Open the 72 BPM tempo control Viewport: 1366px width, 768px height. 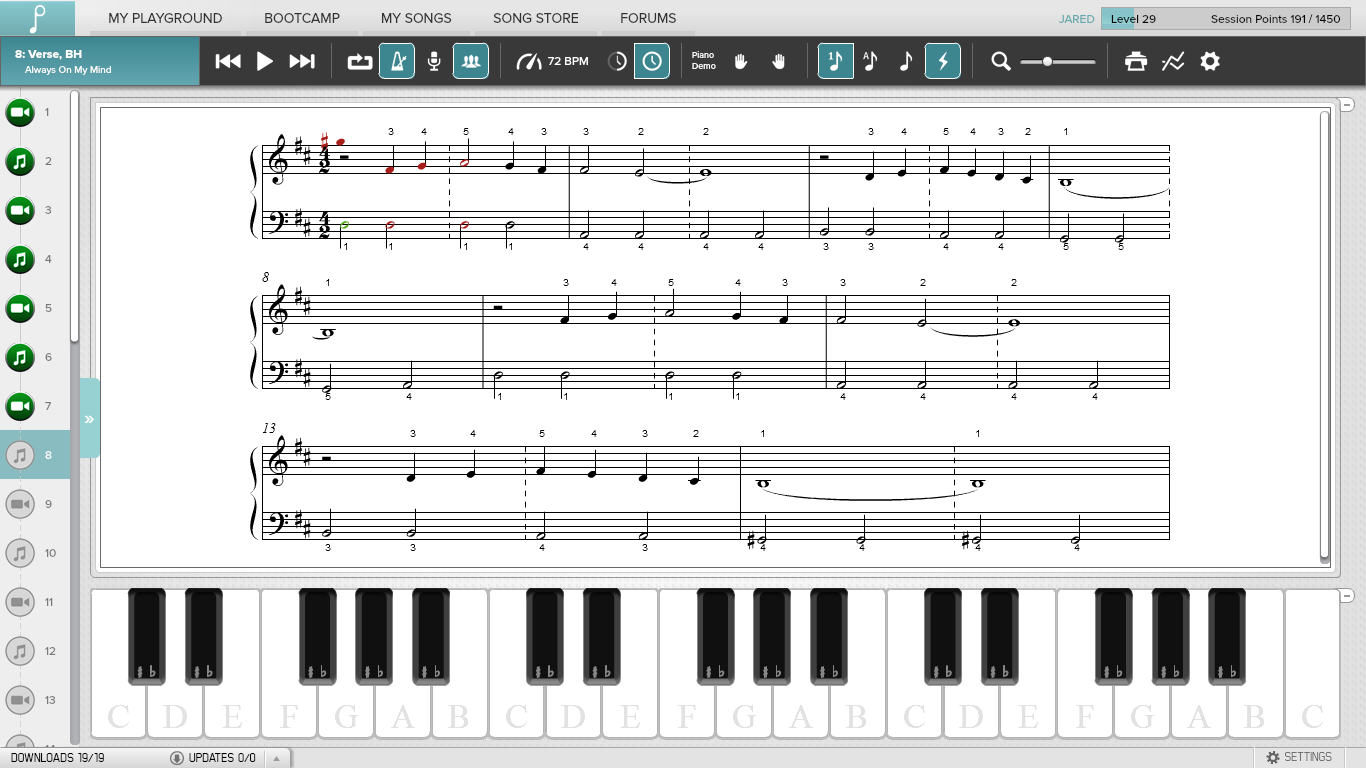point(552,61)
